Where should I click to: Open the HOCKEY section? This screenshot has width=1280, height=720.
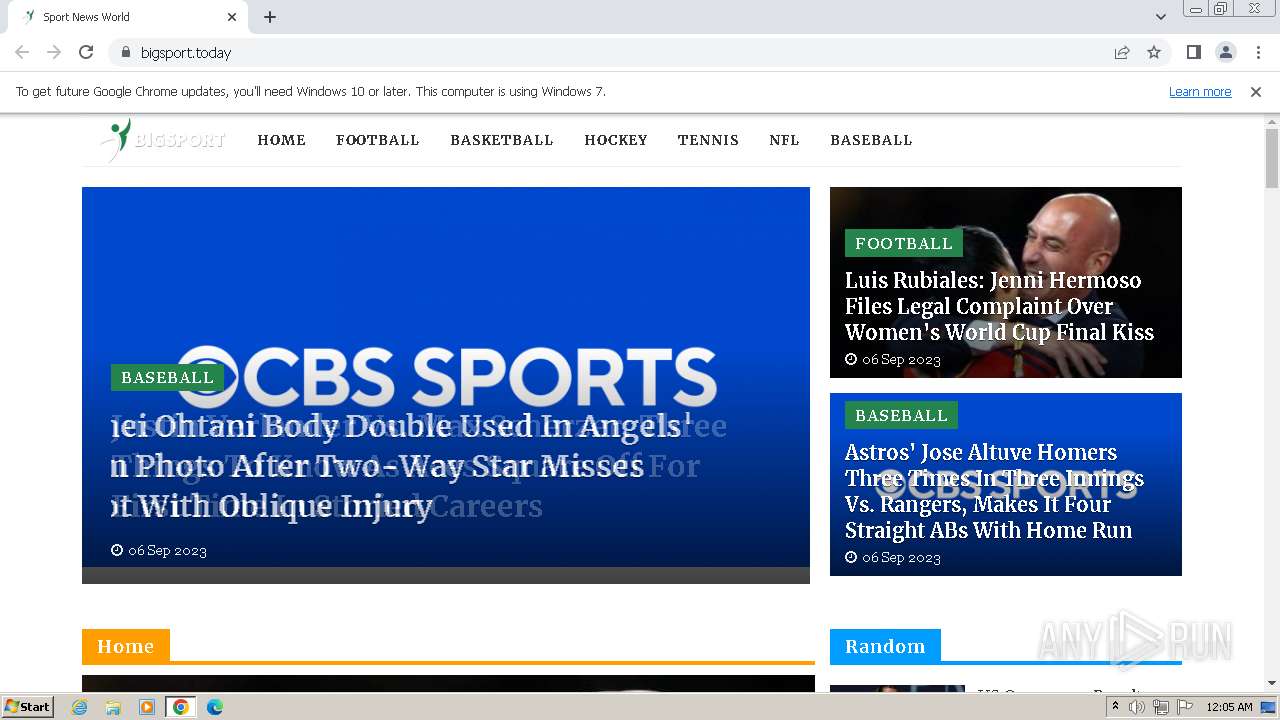click(x=616, y=140)
